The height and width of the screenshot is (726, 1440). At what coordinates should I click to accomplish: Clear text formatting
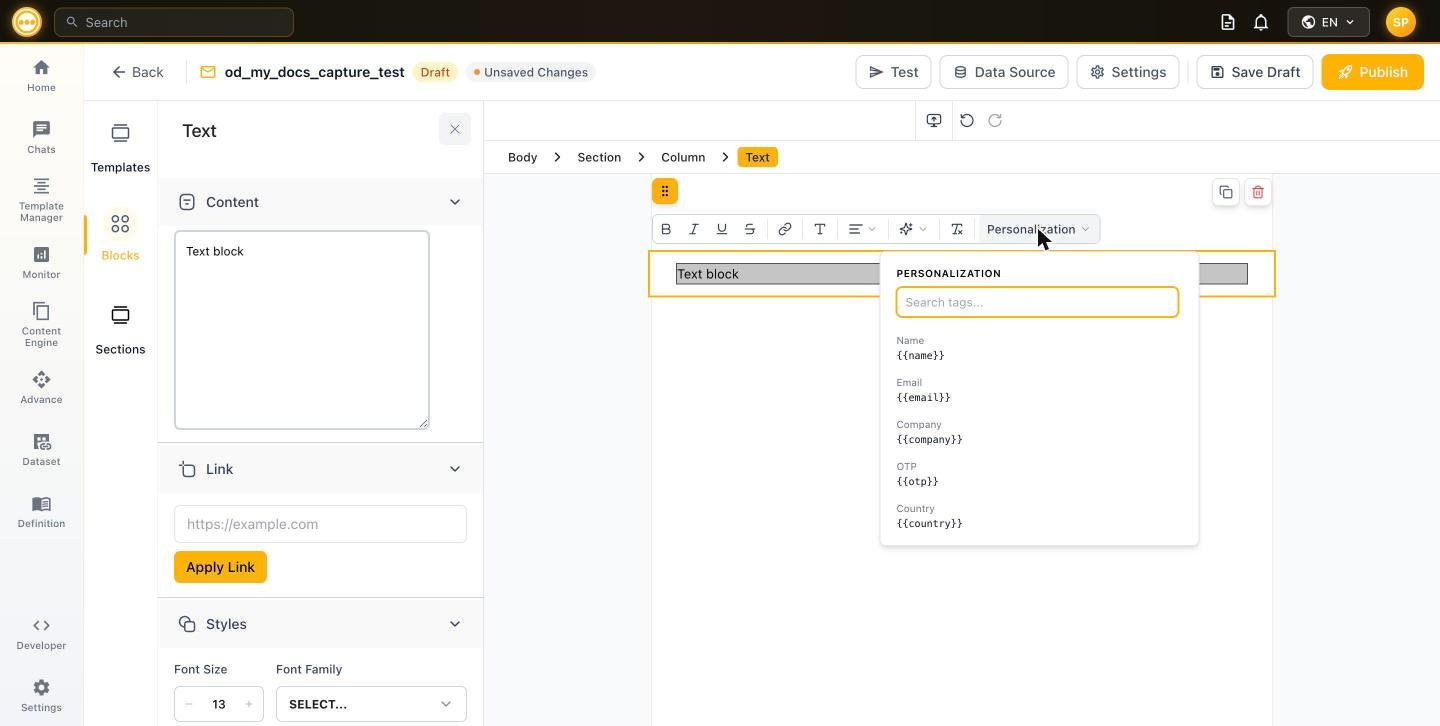(x=957, y=229)
